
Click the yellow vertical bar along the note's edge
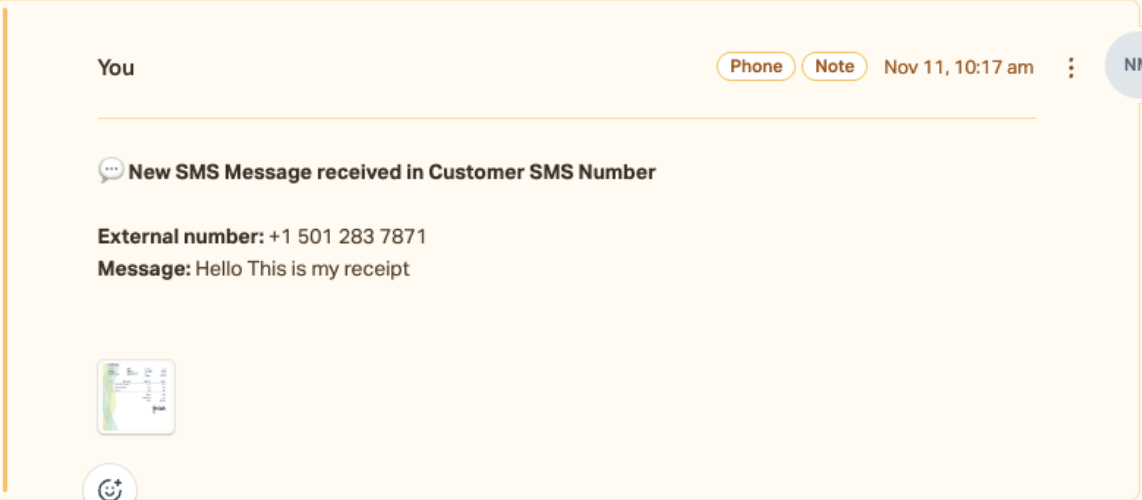(x=5, y=250)
